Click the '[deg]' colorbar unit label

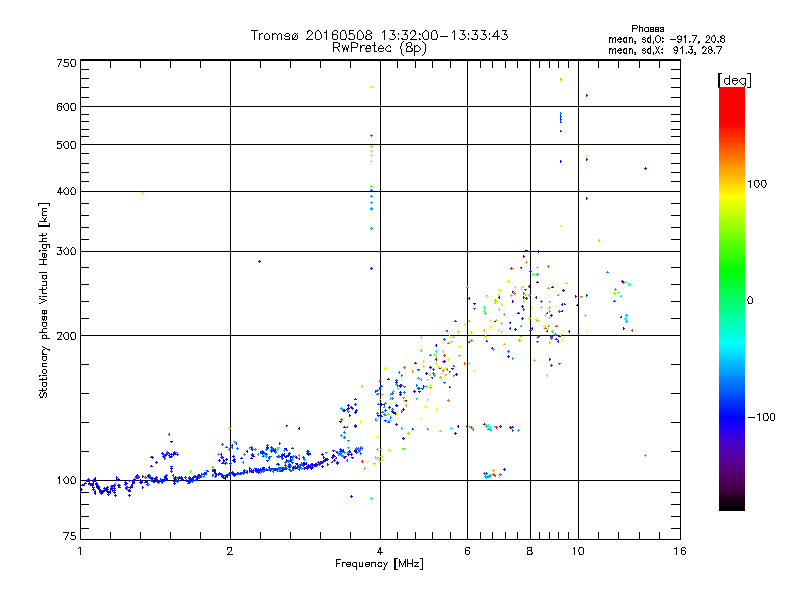tap(734, 80)
